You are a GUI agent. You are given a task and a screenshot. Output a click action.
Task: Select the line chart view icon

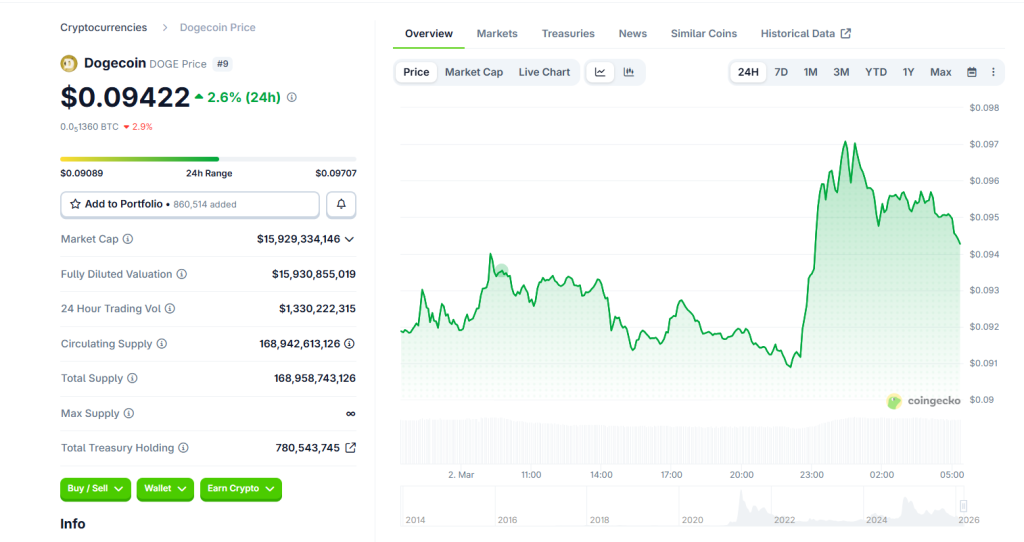click(x=600, y=72)
